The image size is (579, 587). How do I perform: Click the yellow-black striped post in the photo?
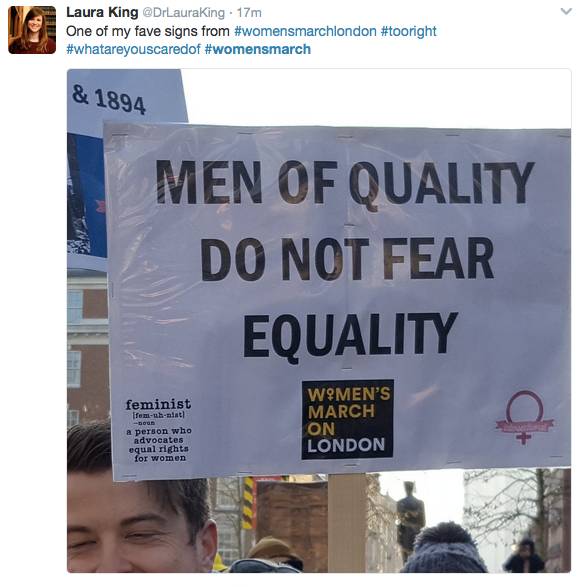click(x=248, y=502)
